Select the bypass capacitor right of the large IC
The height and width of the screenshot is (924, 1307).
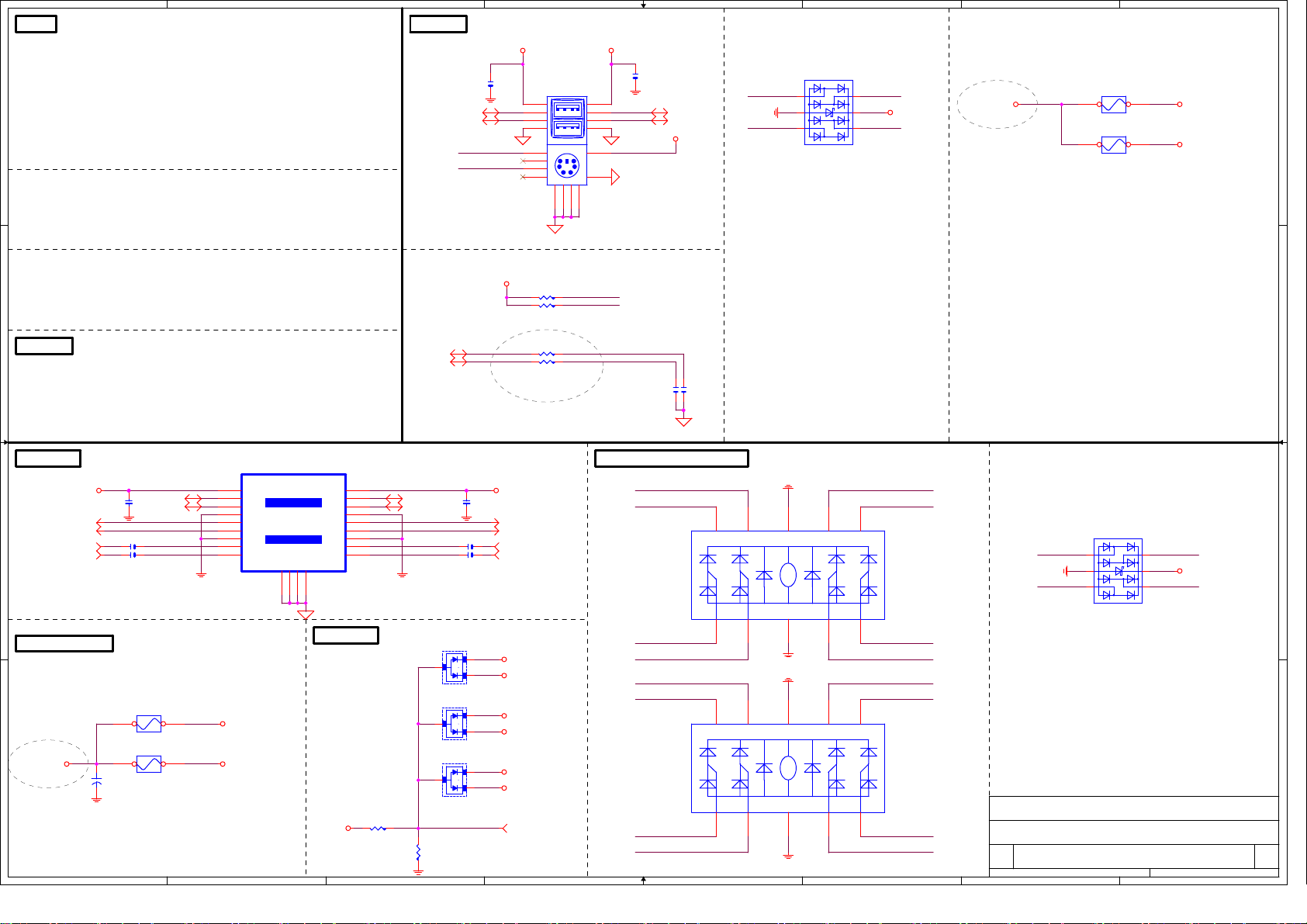466,503
